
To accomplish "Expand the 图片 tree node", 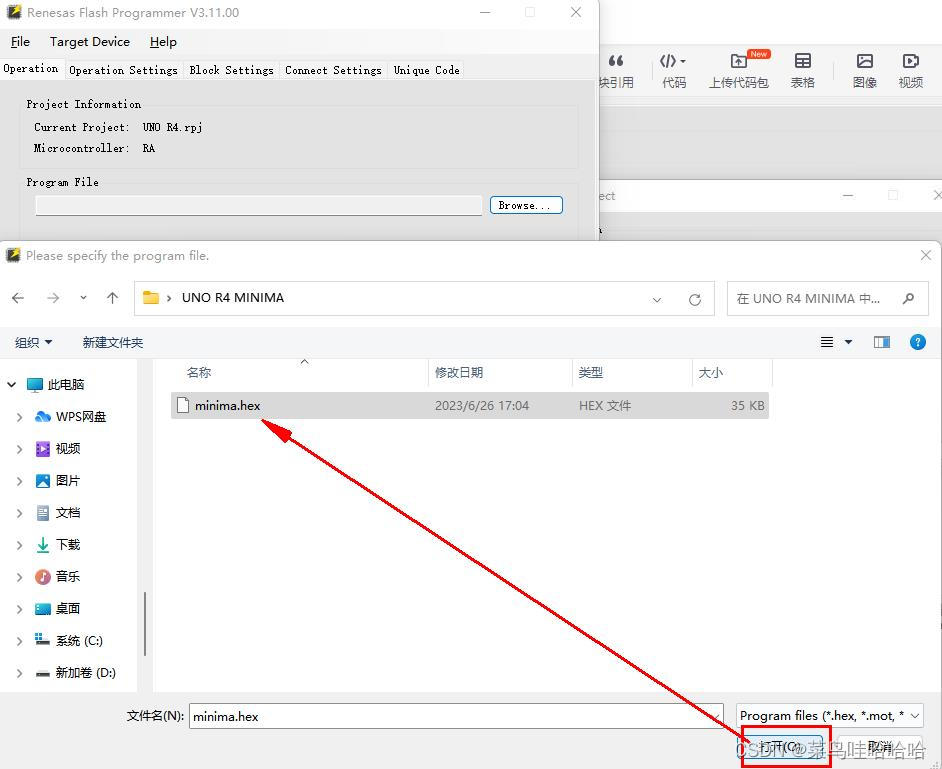I will (19, 481).
